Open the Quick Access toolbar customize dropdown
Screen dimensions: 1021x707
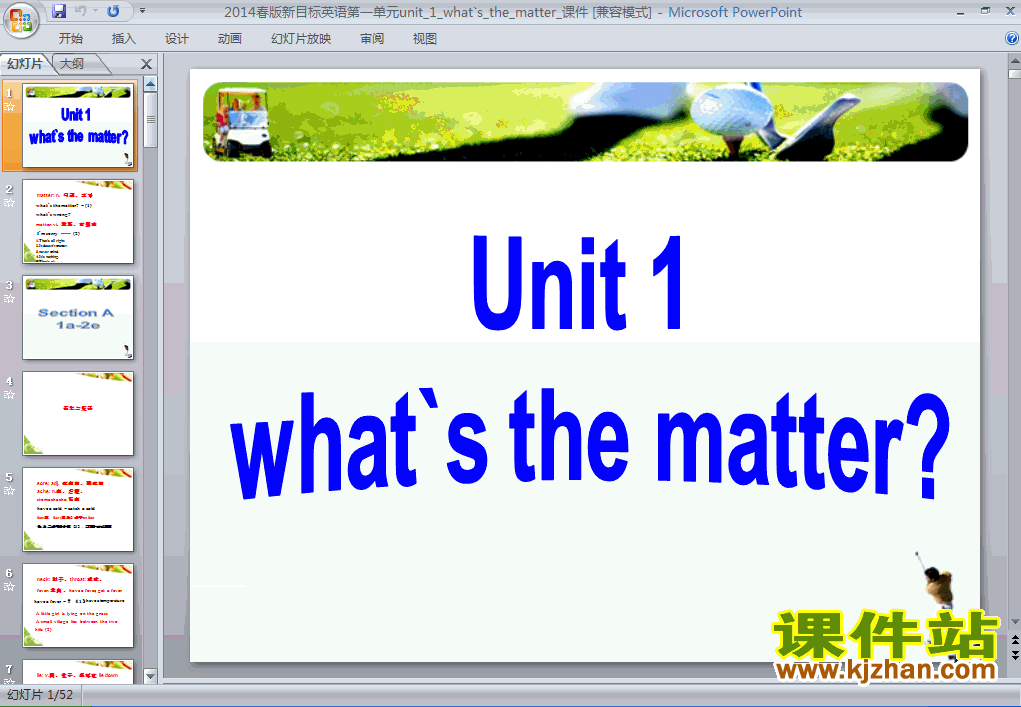143,11
